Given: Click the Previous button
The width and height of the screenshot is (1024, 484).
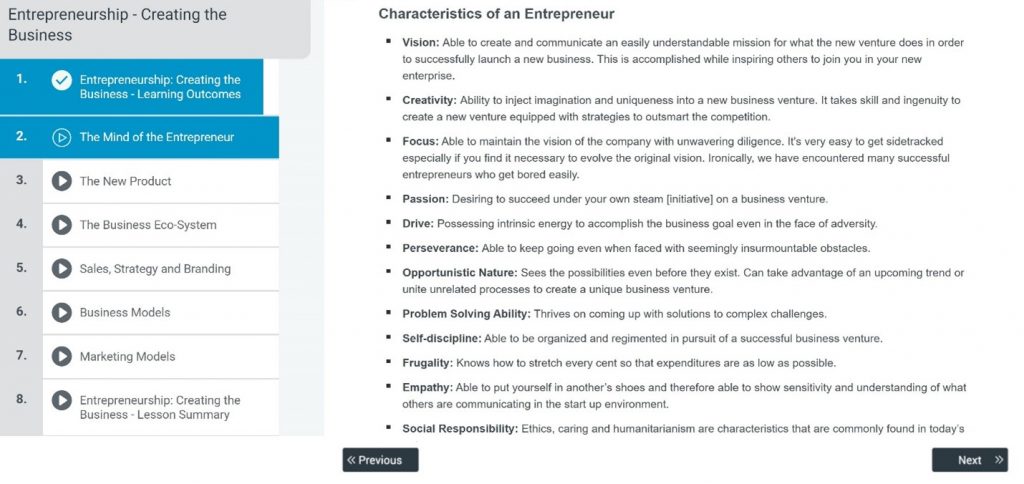Looking at the screenshot, I should (380, 460).
